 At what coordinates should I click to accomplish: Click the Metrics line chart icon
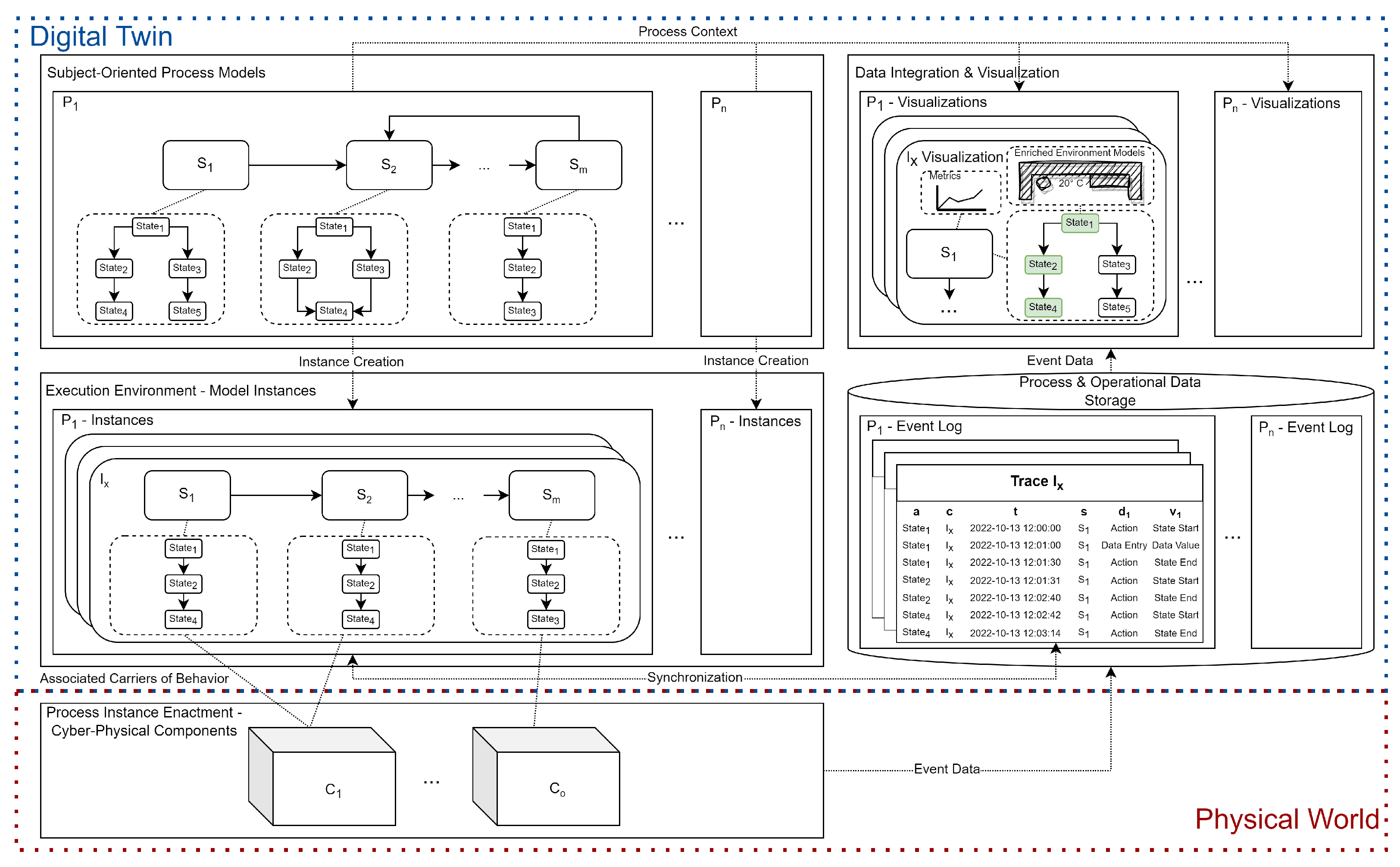click(960, 198)
